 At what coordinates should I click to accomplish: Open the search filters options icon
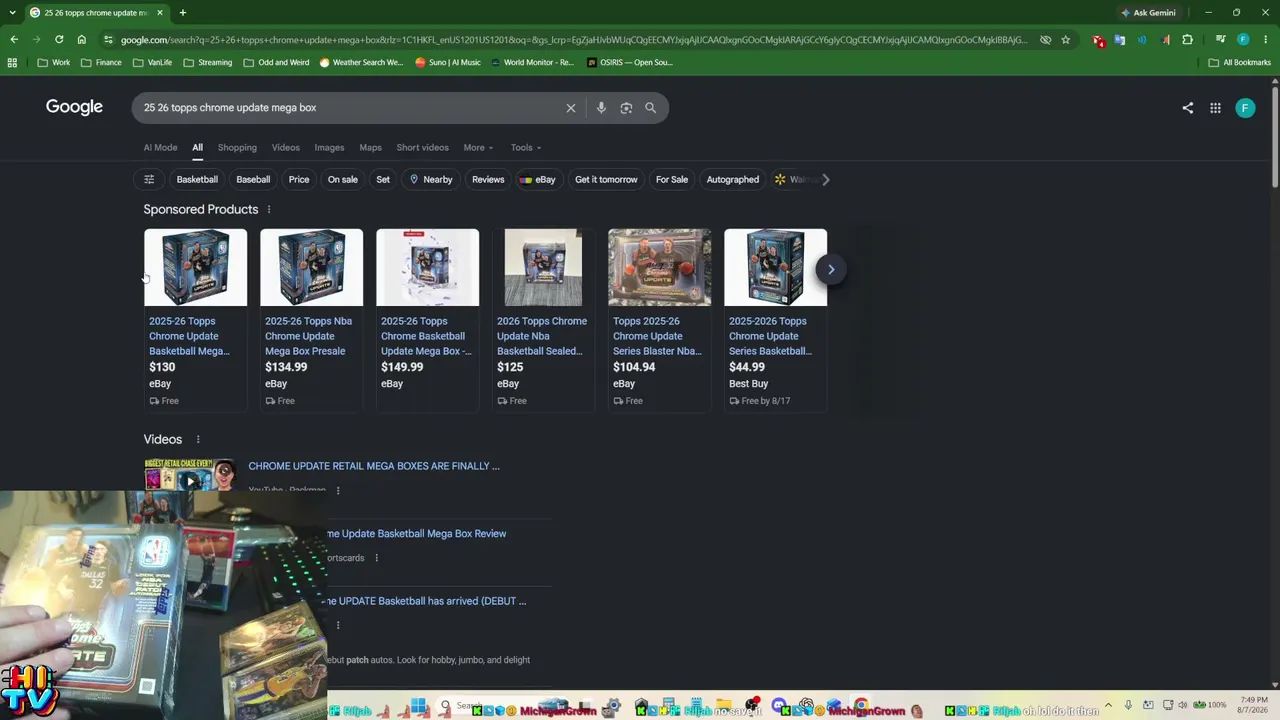[149, 180]
